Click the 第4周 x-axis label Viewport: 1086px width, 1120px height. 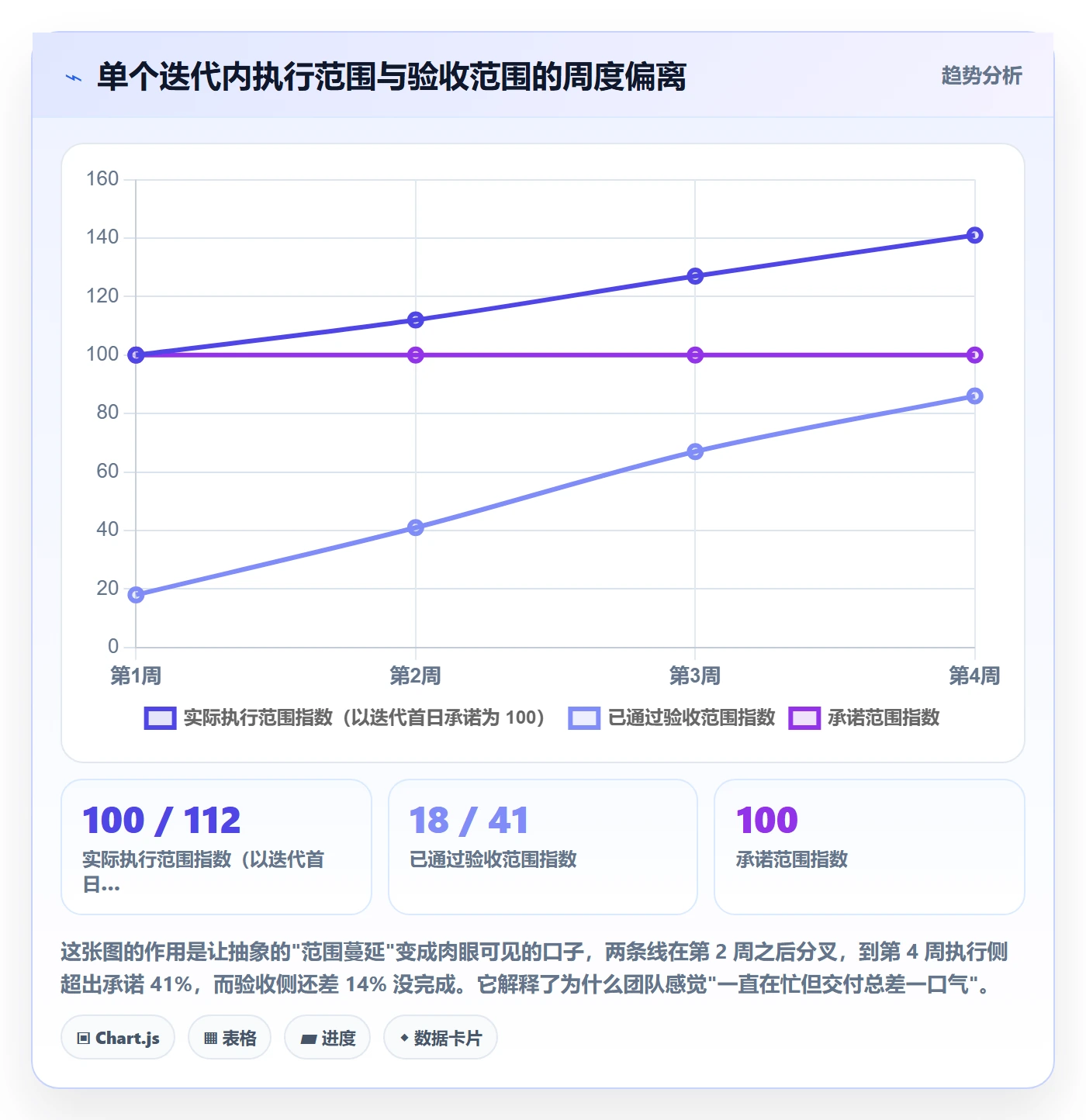click(x=975, y=676)
